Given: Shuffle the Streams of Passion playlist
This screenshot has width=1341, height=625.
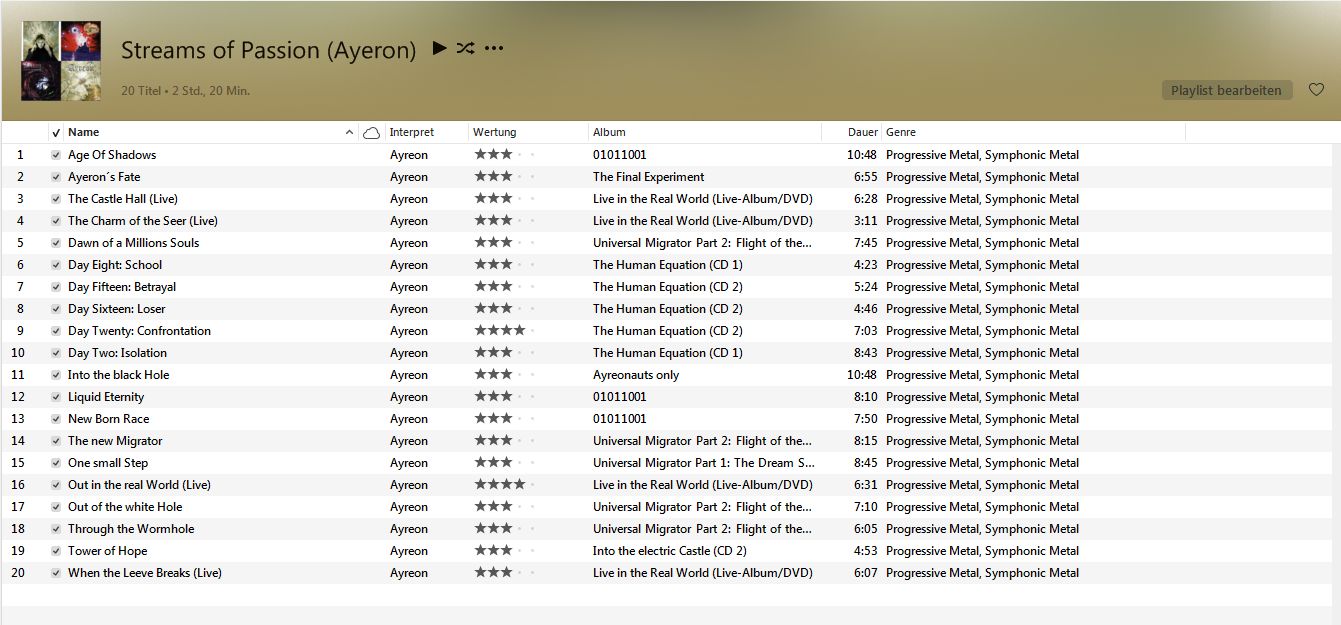Looking at the screenshot, I should point(465,48).
